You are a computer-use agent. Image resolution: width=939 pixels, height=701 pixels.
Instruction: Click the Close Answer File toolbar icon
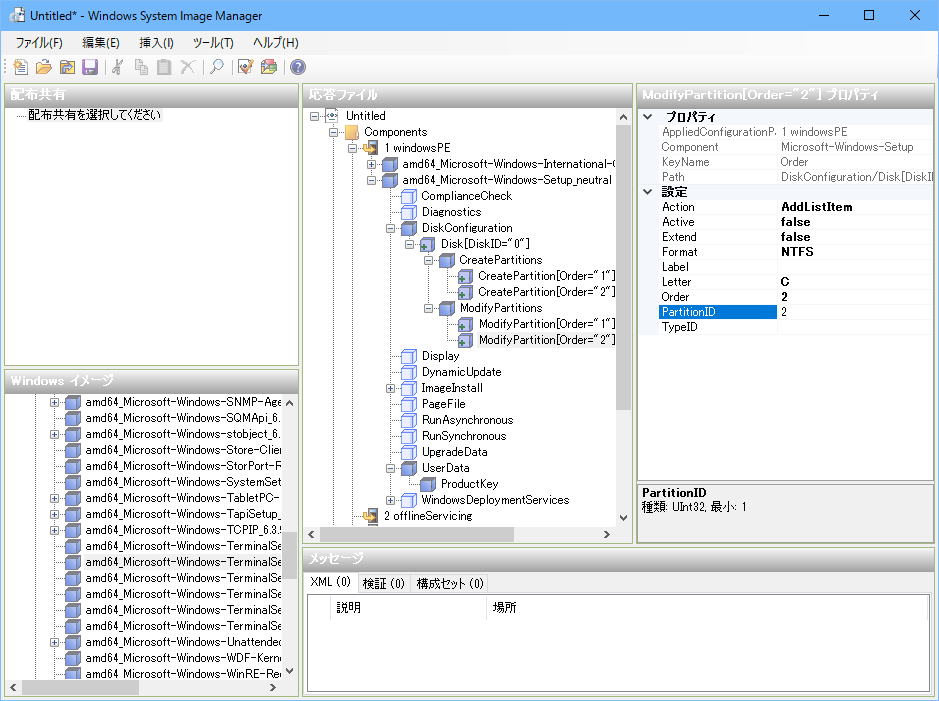pos(66,67)
